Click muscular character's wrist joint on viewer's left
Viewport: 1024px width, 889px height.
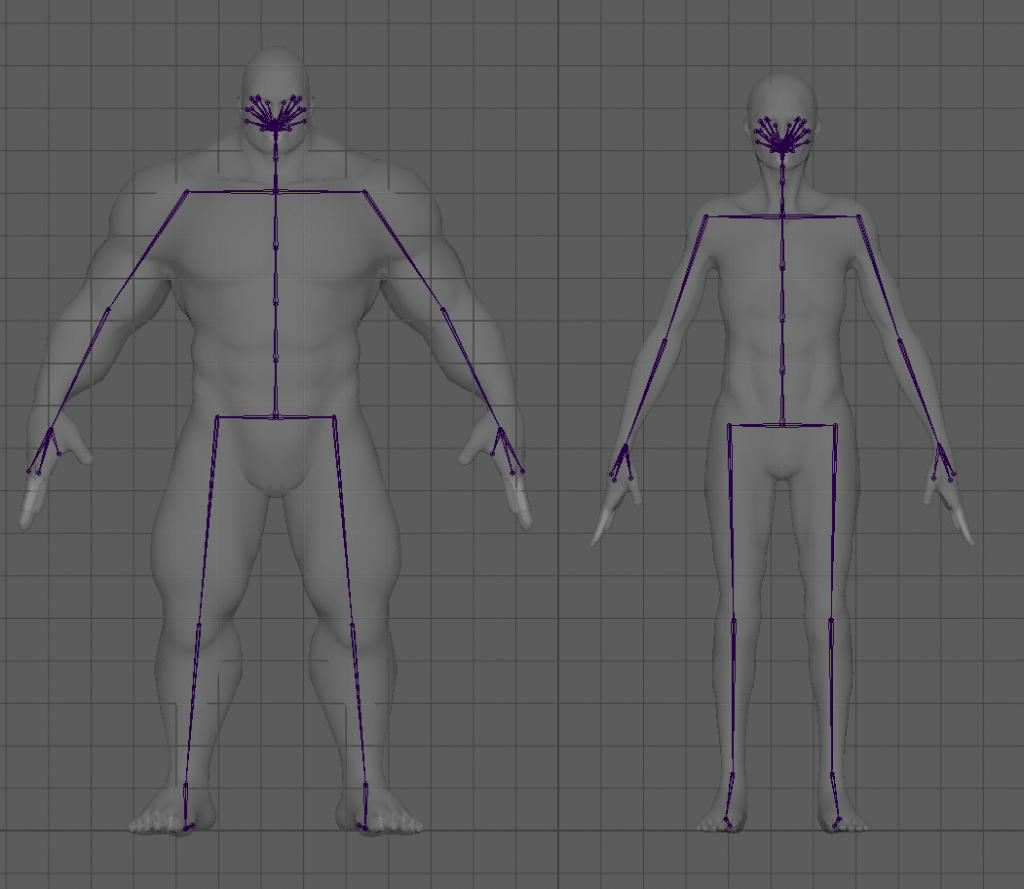point(50,430)
